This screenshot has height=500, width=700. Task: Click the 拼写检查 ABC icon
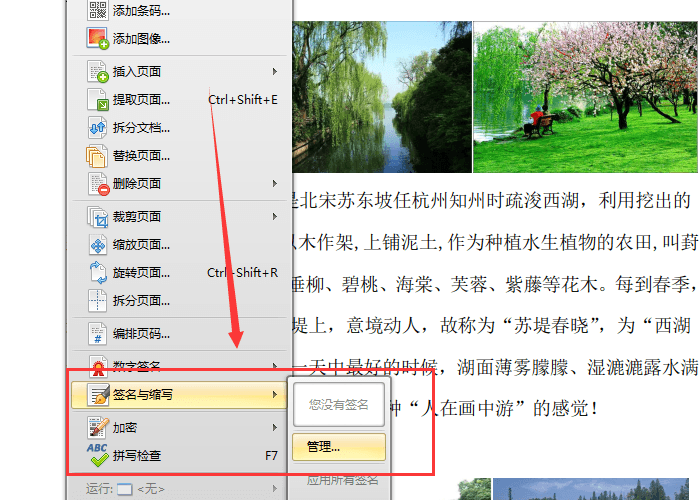(98, 455)
